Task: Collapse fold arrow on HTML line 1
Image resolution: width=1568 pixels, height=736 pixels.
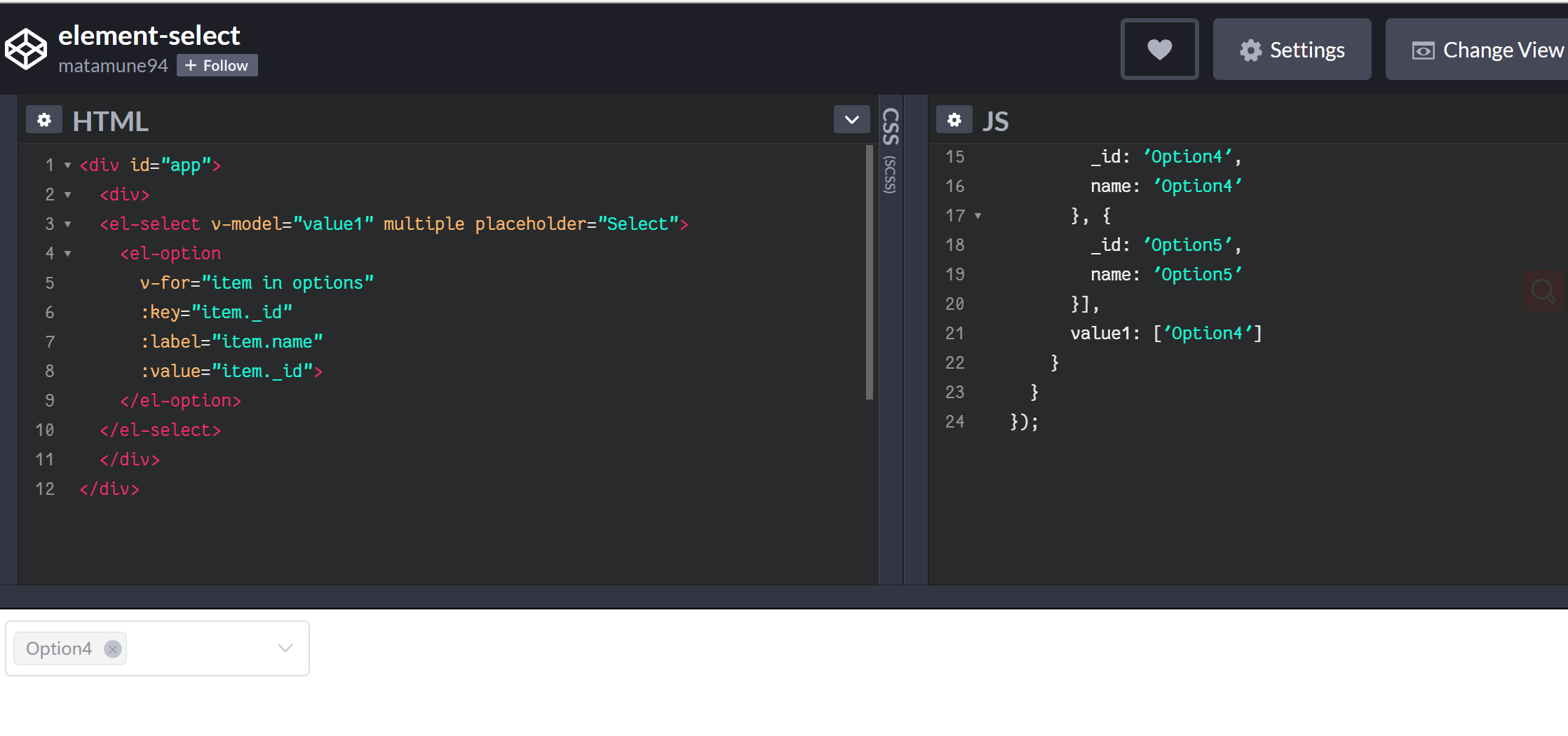Action: [x=68, y=165]
